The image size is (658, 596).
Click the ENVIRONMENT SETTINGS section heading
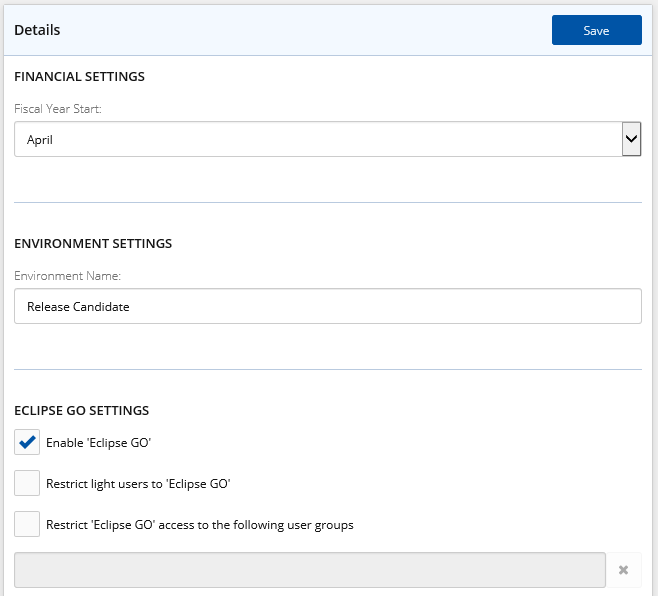tap(93, 243)
